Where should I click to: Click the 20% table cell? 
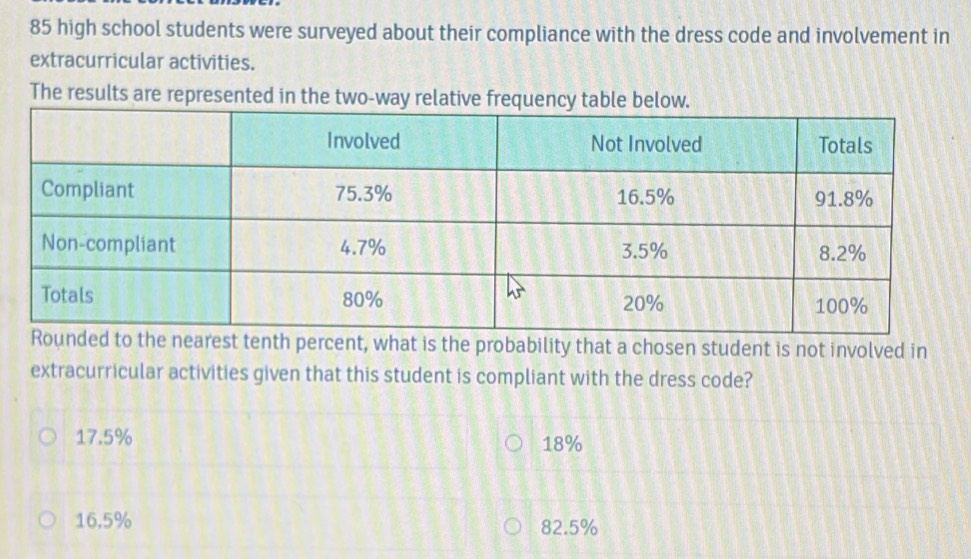(x=646, y=304)
